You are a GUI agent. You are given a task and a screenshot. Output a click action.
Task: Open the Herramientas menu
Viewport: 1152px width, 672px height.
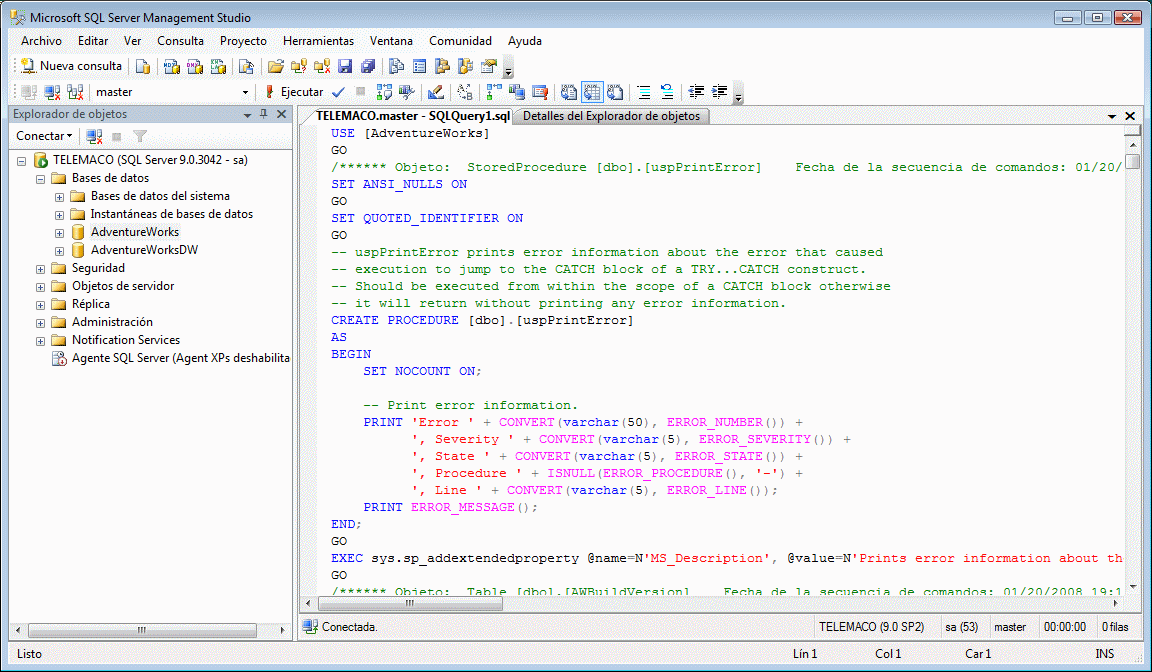click(318, 41)
